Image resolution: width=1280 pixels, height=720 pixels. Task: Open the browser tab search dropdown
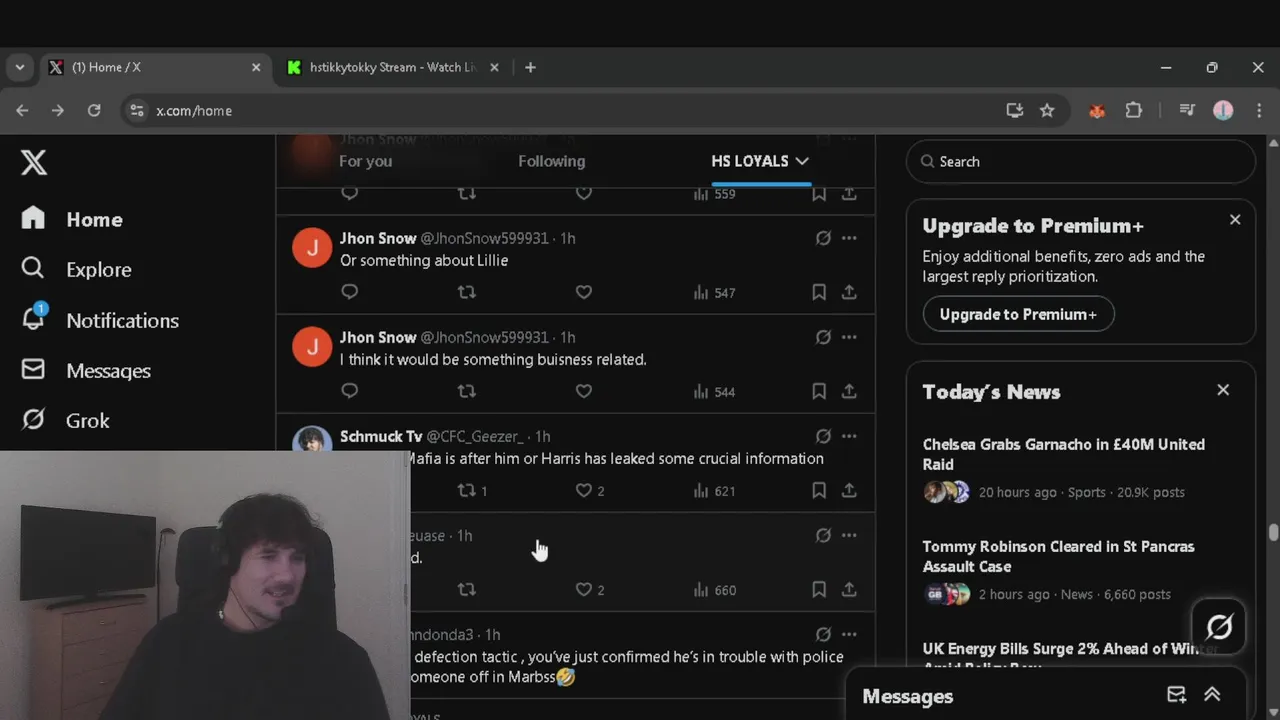(19, 67)
